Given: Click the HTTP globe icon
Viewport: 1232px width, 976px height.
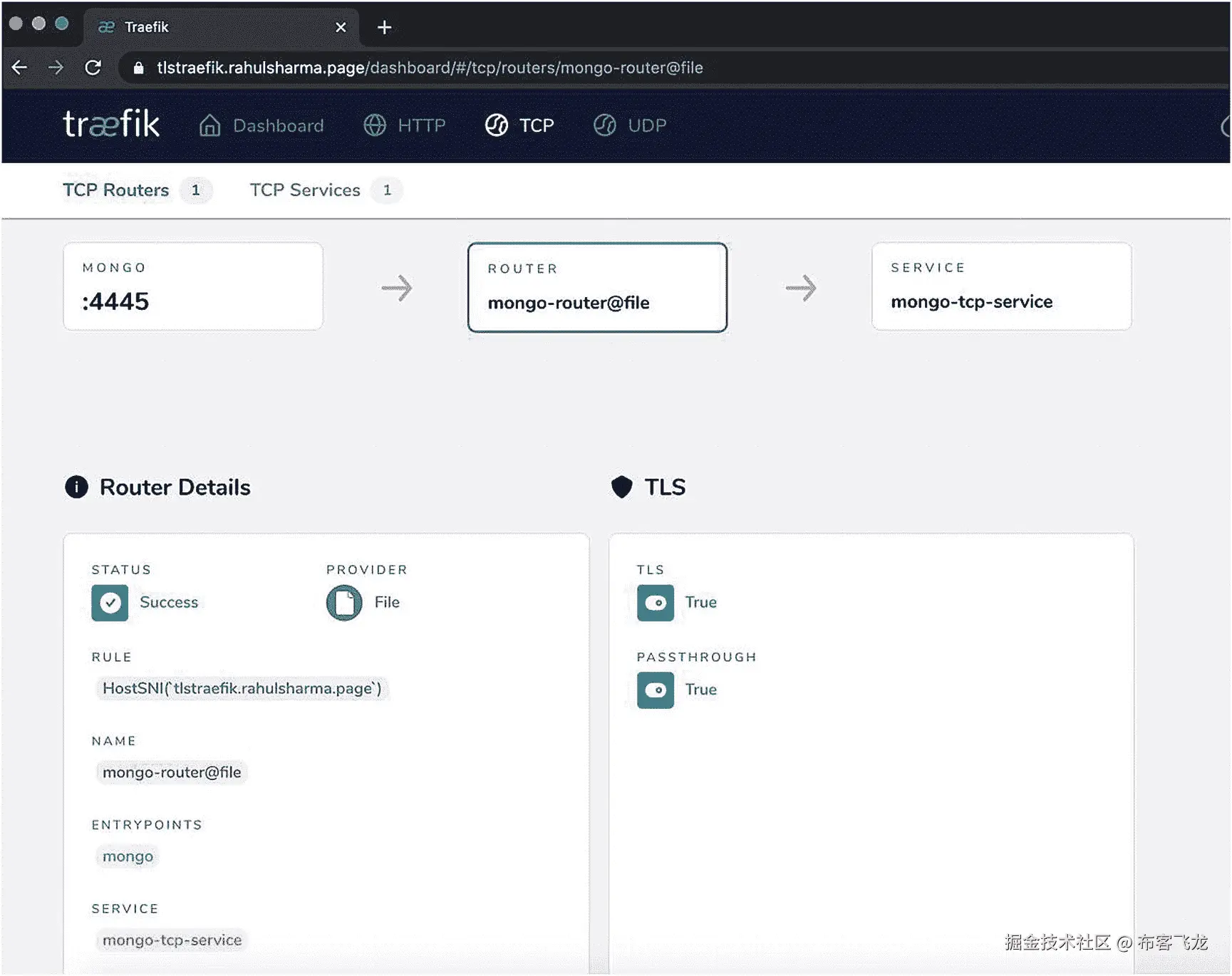Looking at the screenshot, I should [x=375, y=125].
